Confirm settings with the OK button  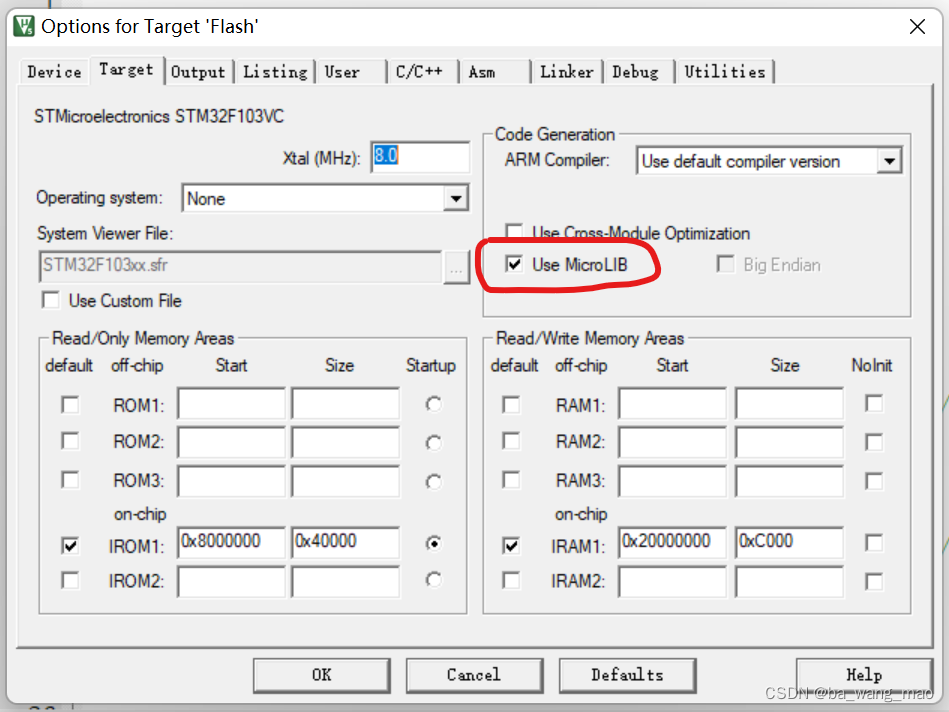322,675
